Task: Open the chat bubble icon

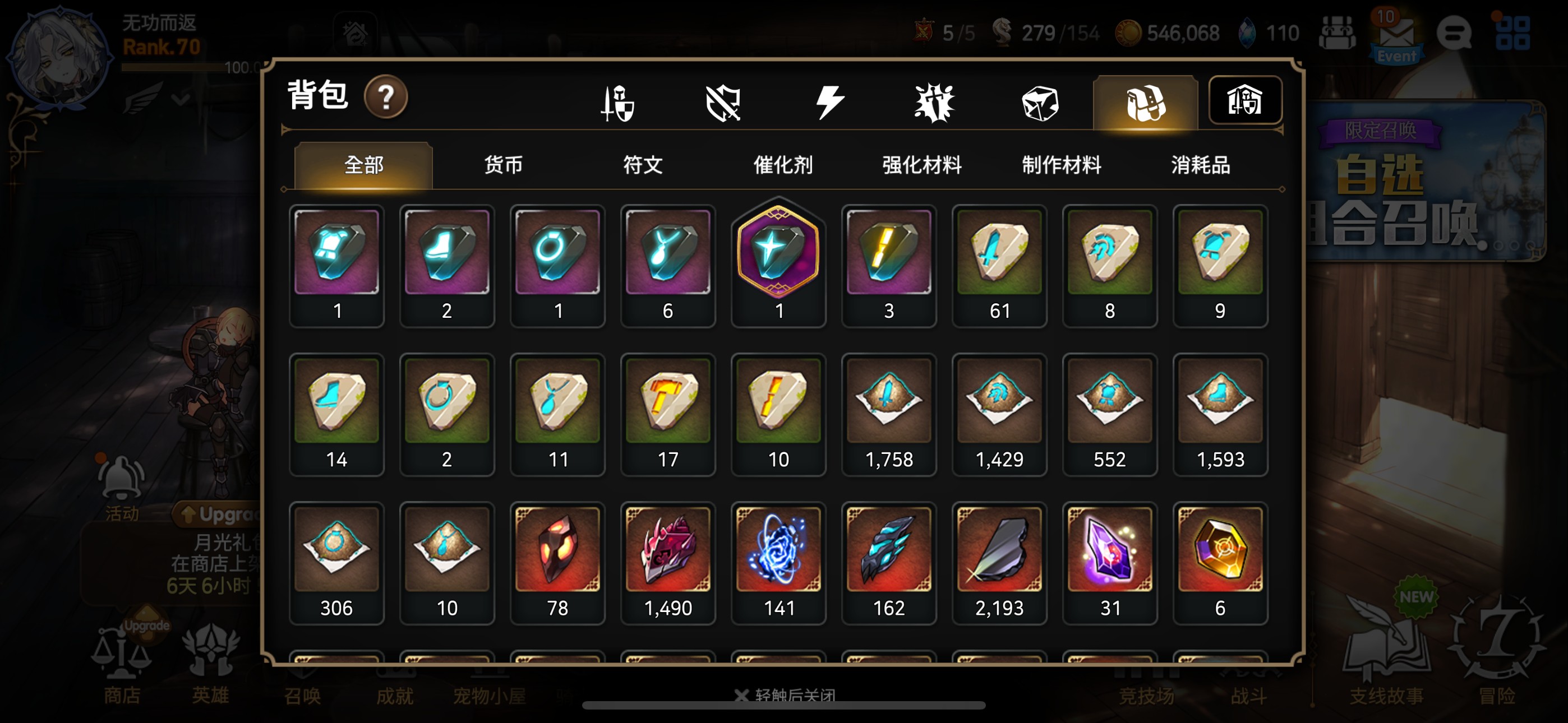Action: click(1454, 33)
